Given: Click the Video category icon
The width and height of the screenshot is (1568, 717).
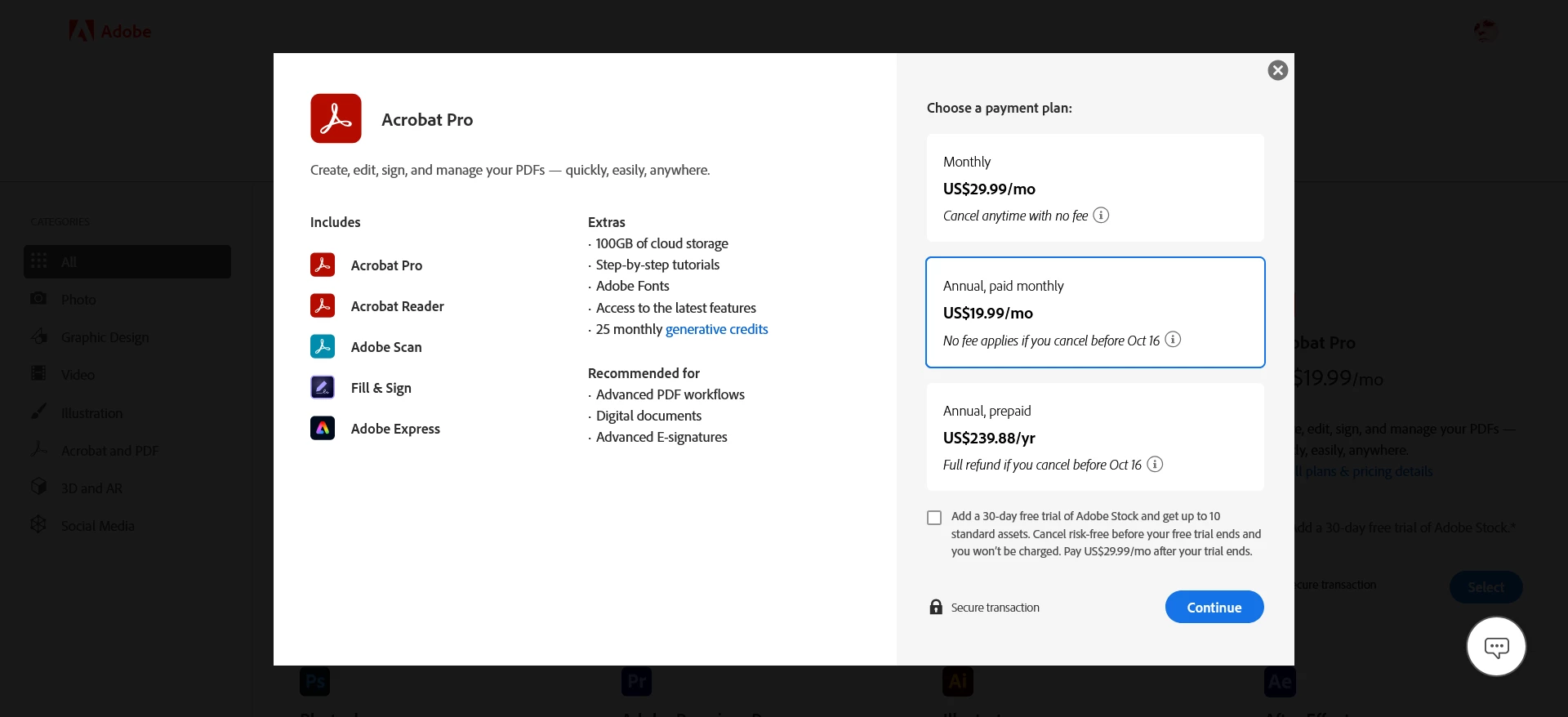Looking at the screenshot, I should (38, 374).
